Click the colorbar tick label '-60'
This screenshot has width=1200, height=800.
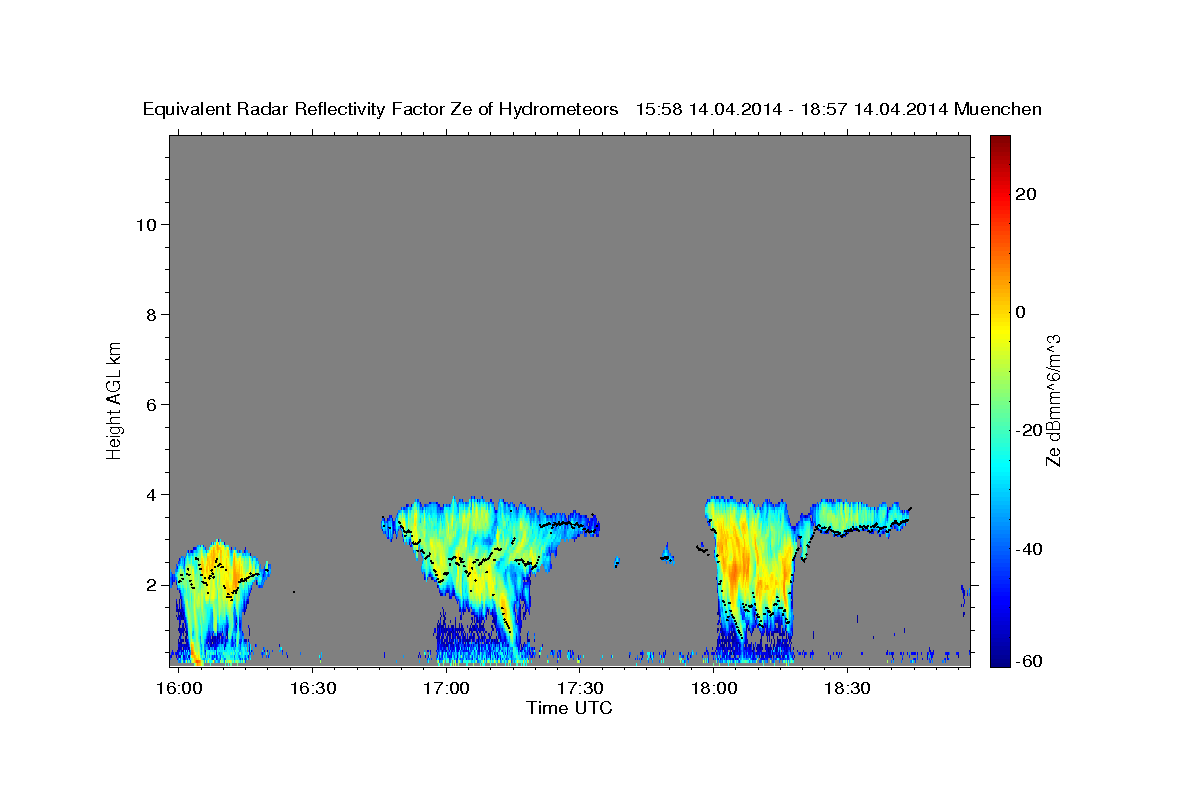click(x=1028, y=662)
